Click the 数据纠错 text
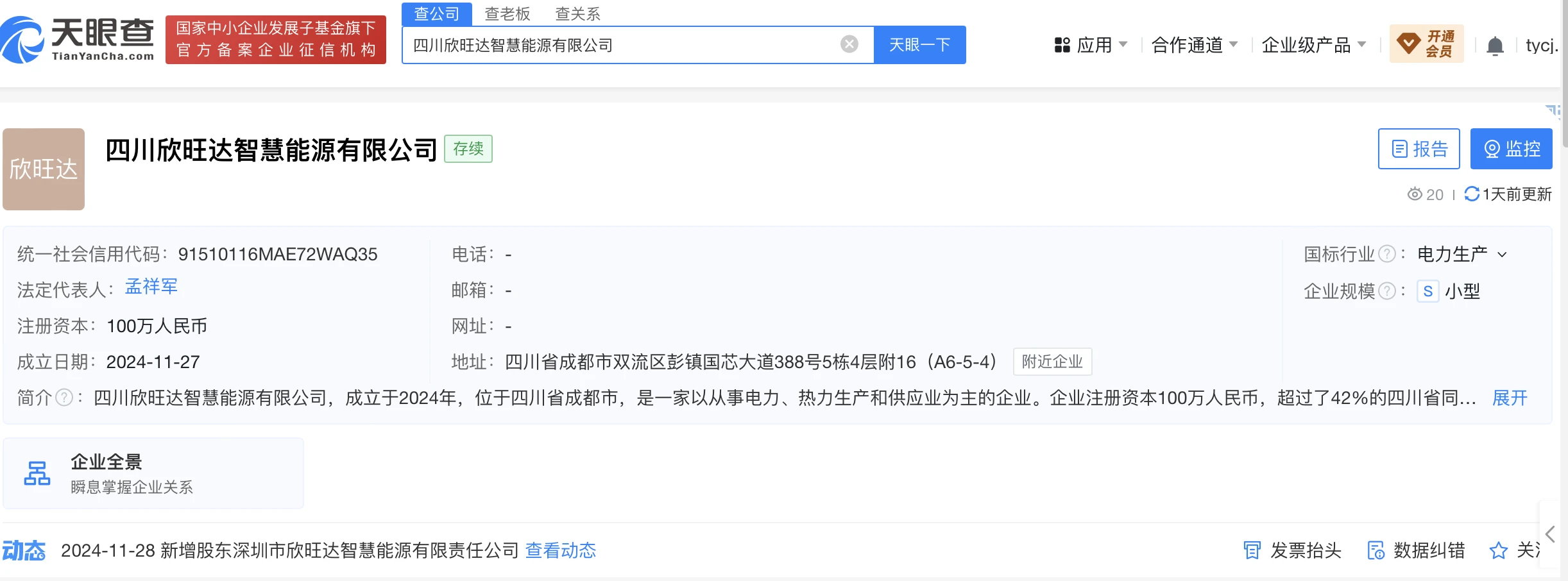 [1429, 550]
